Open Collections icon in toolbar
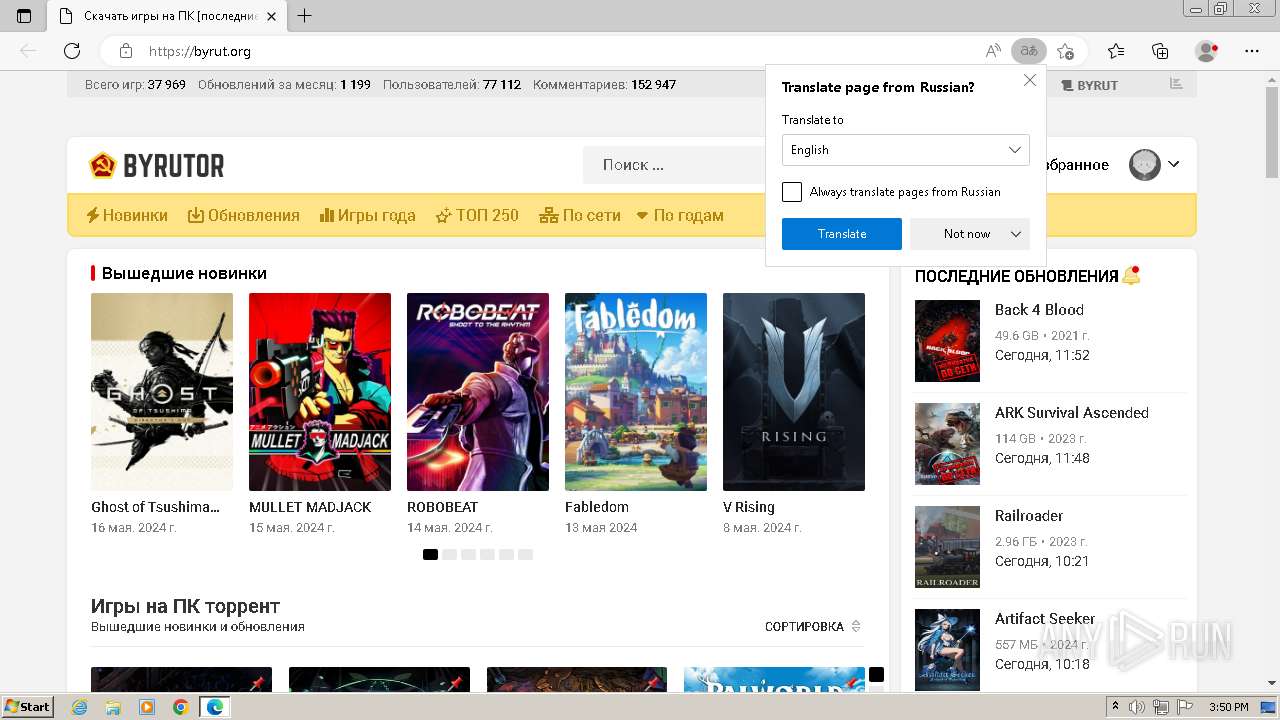The height and width of the screenshot is (720, 1280). 1160,51
